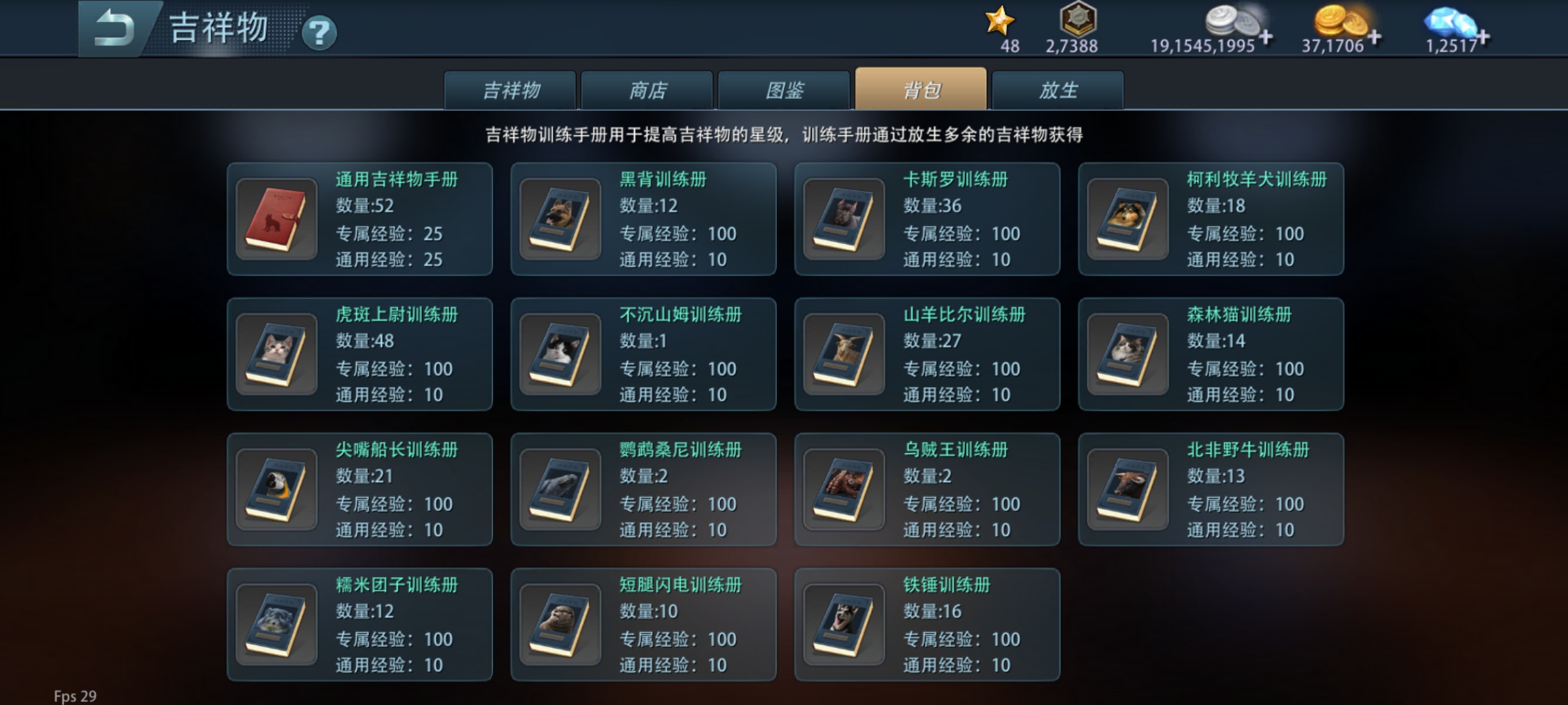
Task: Select the 柯利牧羊犬训练册 item card
Action: pos(1210,219)
